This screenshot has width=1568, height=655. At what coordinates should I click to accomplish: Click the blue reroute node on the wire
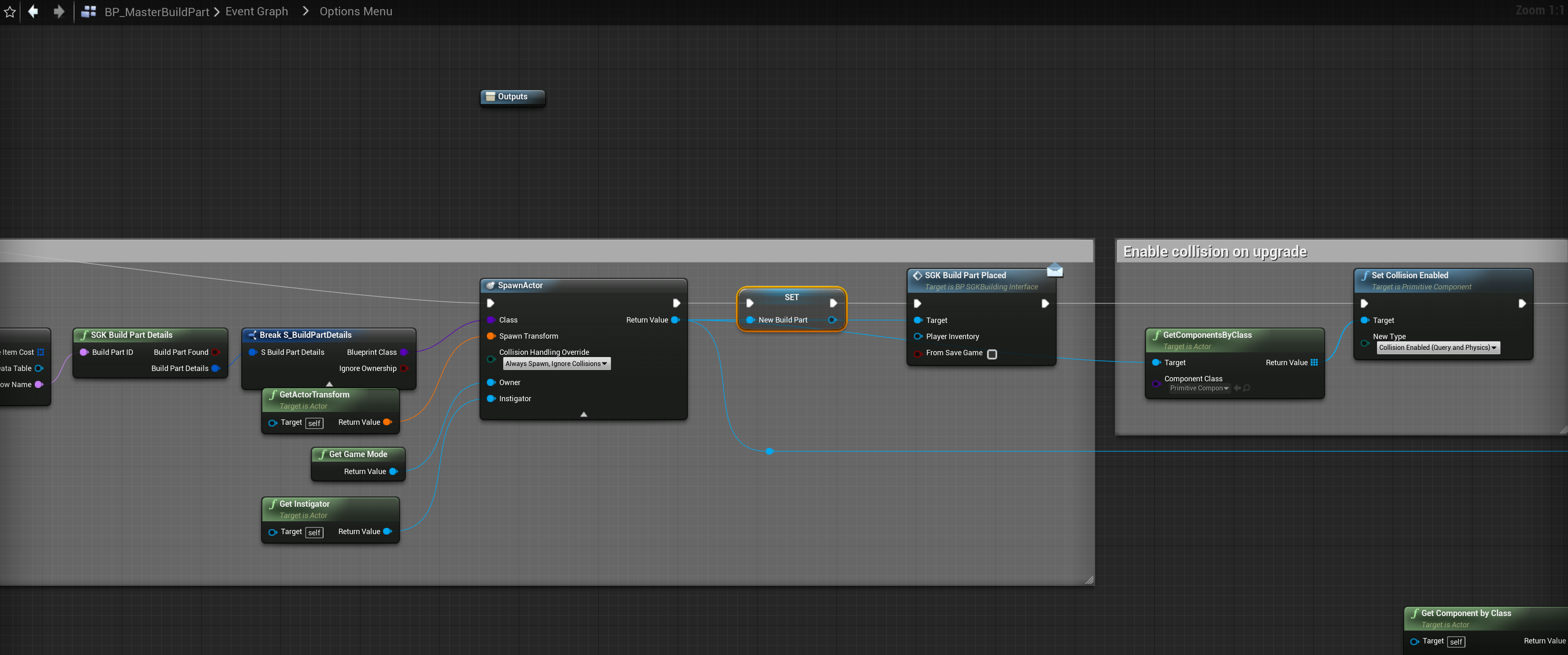pos(770,451)
